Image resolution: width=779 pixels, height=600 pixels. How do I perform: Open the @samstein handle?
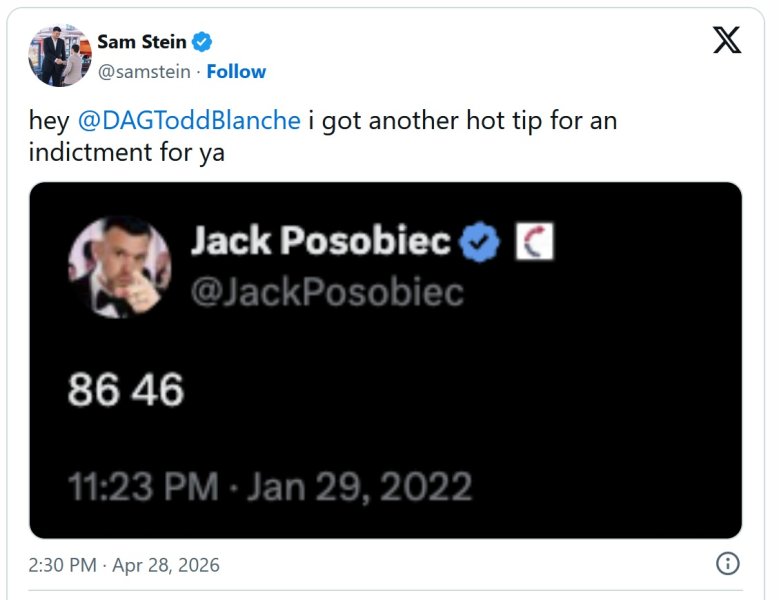[x=144, y=72]
